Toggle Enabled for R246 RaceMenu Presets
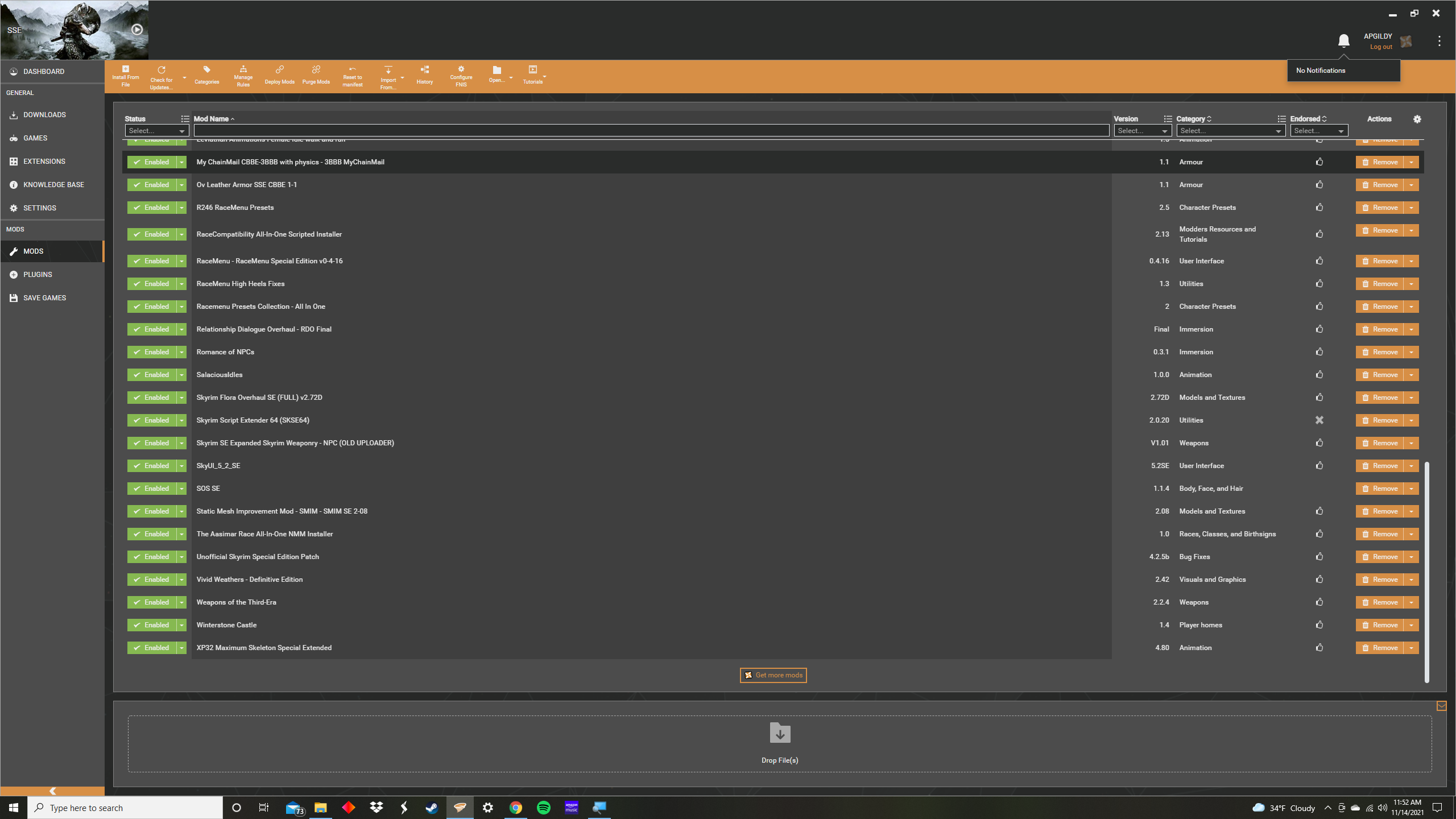The width and height of the screenshot is (1456, 819). tap(151, 207)
